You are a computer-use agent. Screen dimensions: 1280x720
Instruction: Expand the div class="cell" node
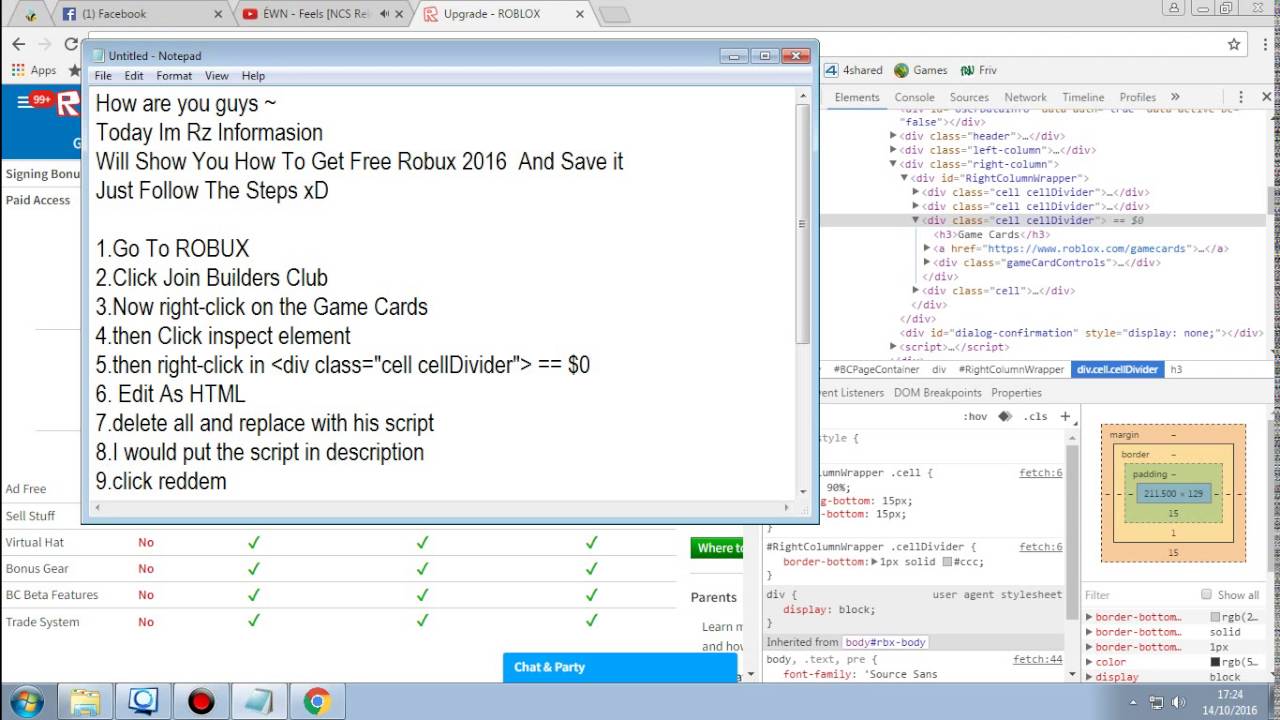[915, 290]
